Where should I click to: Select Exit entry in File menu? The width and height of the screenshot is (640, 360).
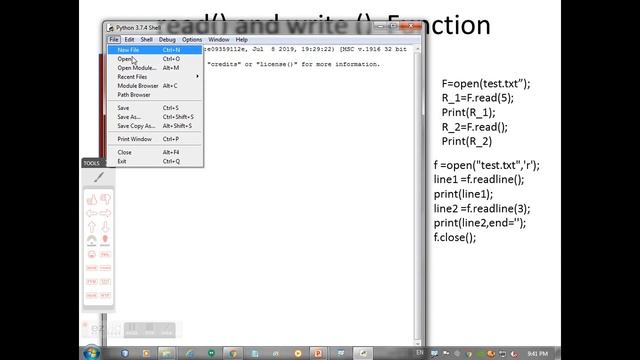(x=155, y=161)
